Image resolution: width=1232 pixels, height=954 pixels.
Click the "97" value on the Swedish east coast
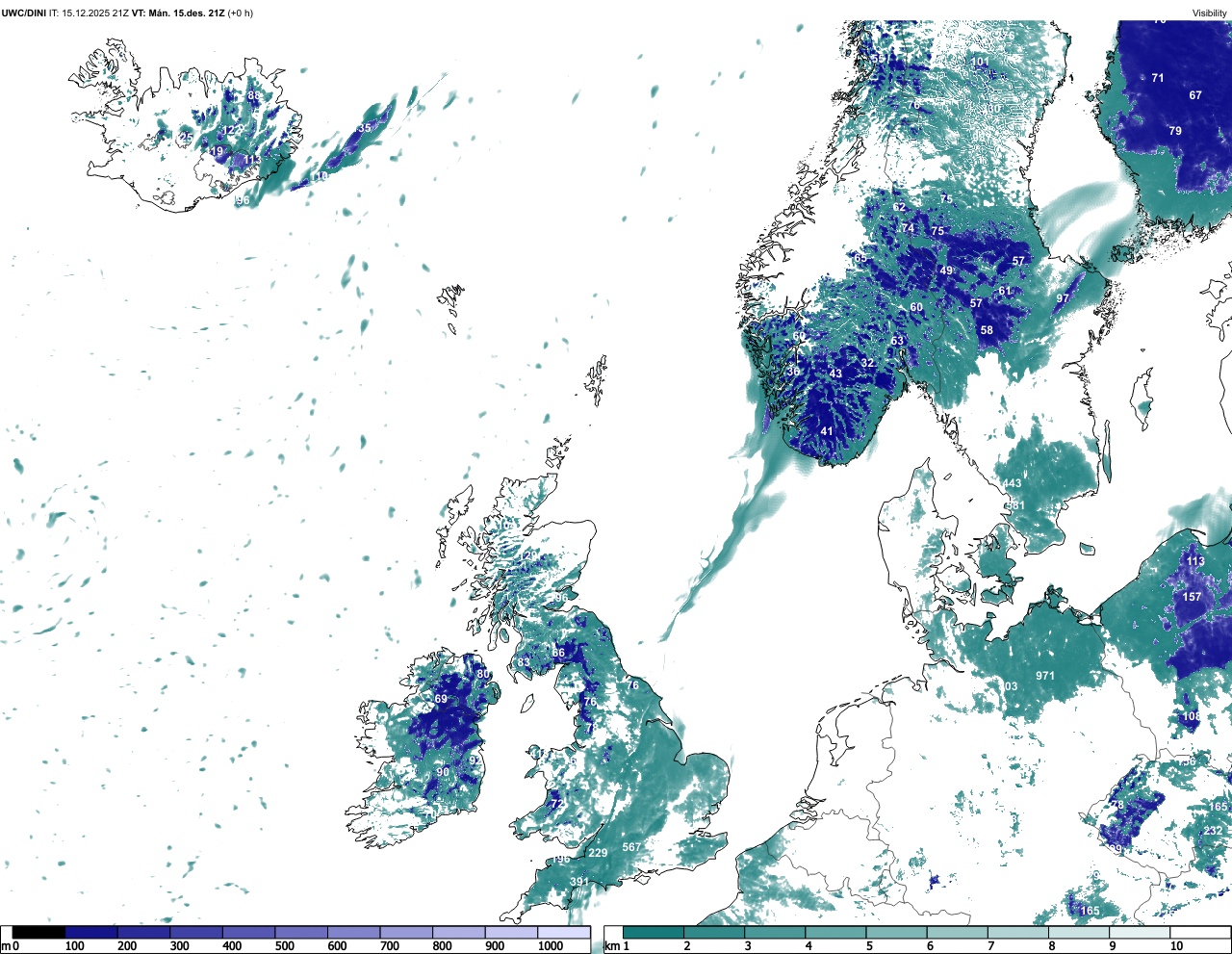pyautogui.click(x=1063, y=298)
